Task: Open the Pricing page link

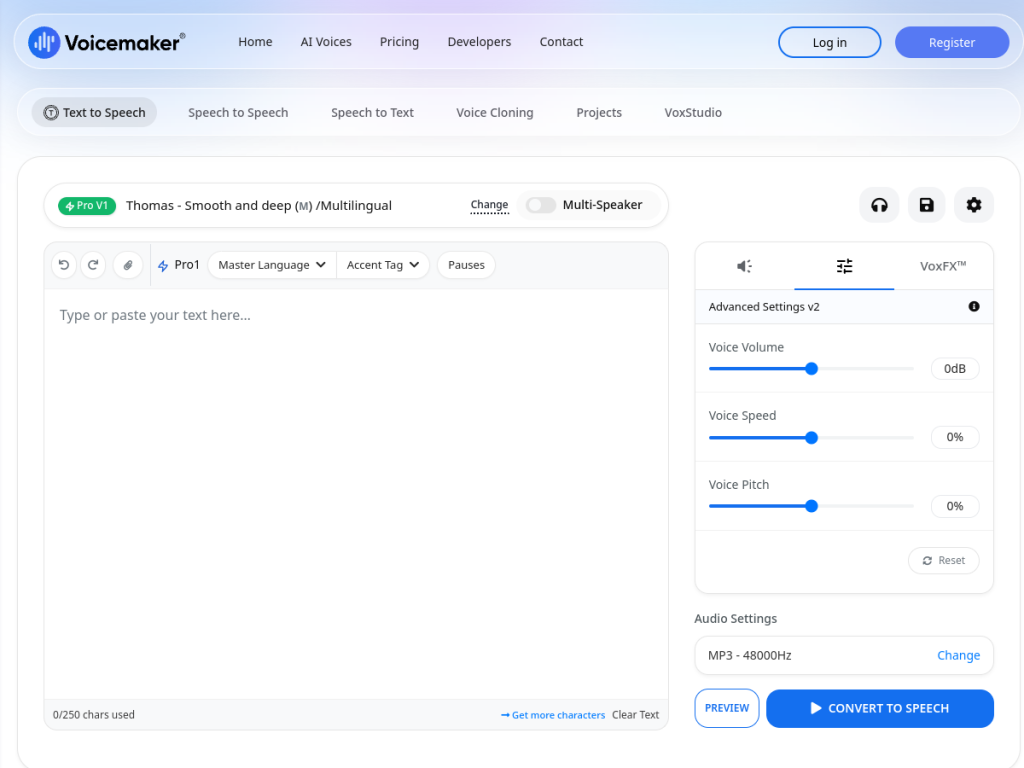Action: tap(399, 42)
